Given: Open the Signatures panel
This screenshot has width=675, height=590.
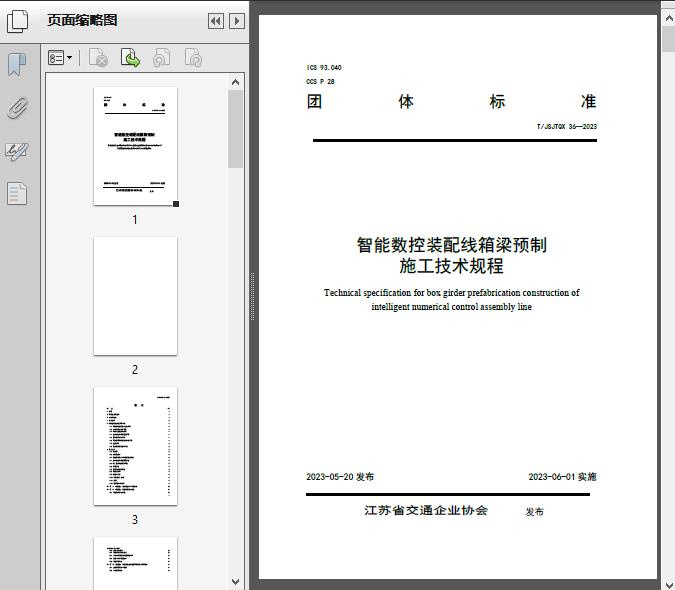Looking at the screenshot, I should (x=17, y=151).
